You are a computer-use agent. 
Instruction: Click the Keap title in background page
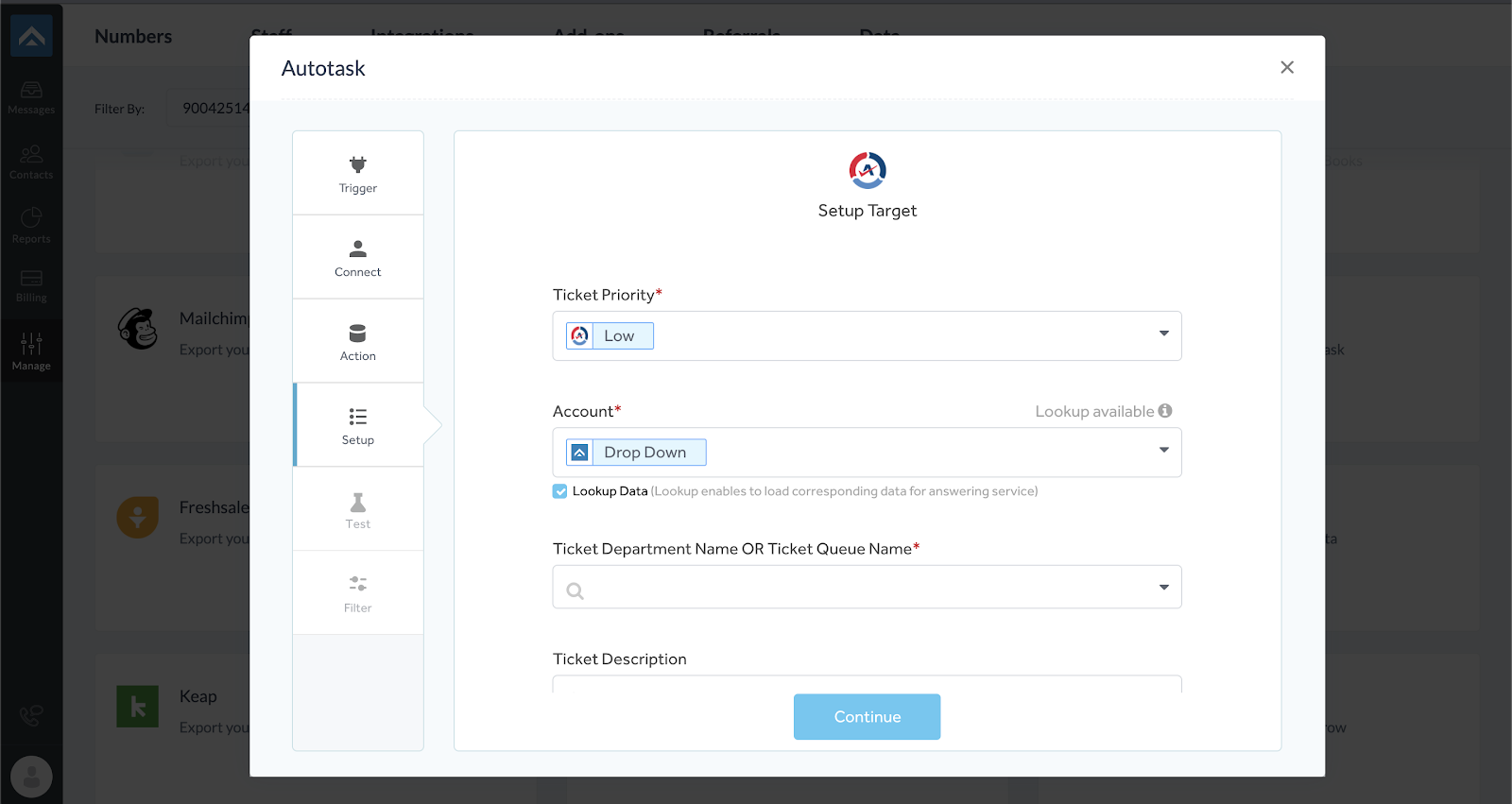coord(198,696)
